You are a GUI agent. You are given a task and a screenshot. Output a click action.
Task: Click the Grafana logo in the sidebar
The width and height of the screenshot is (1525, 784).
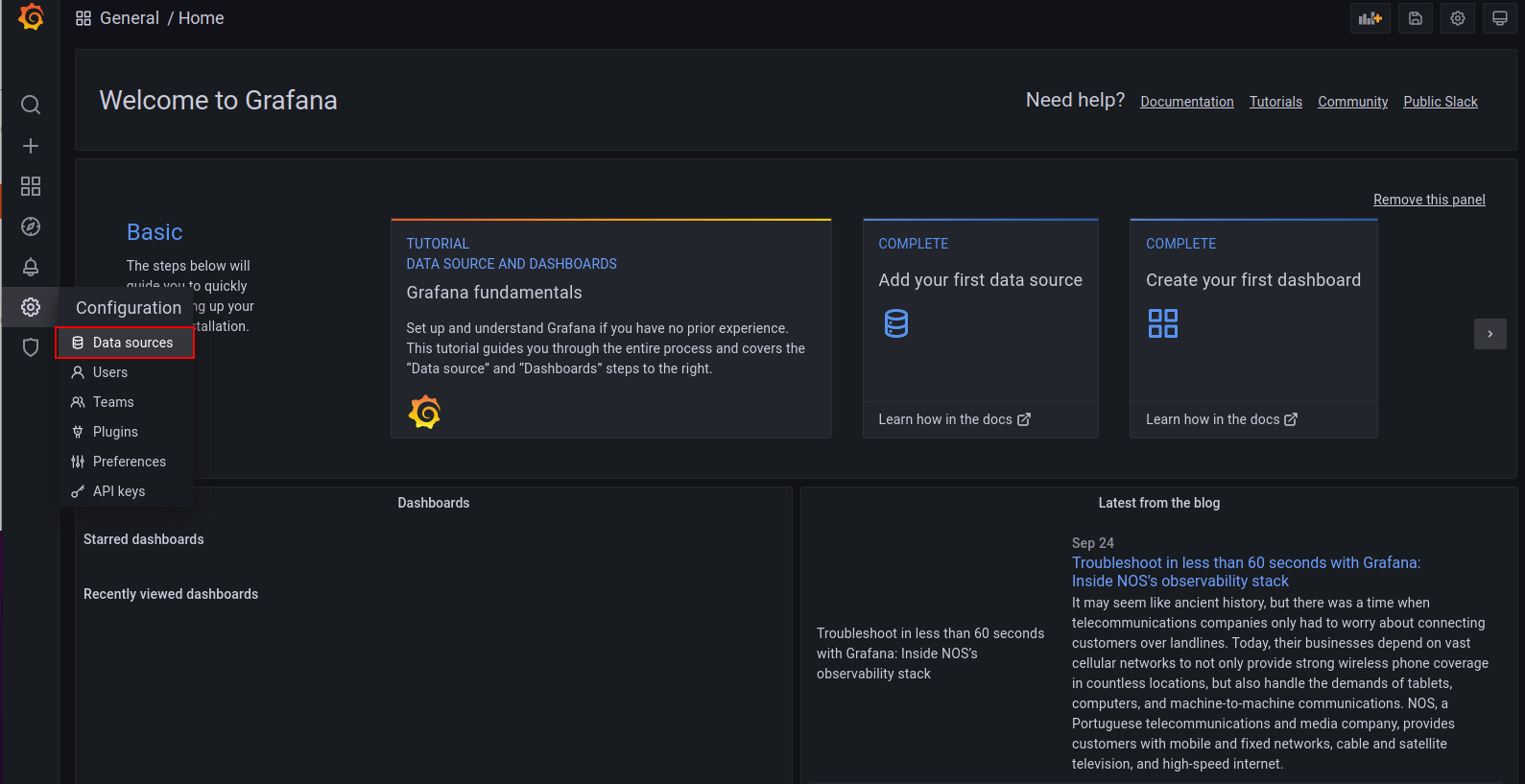click(x=31, y=17)
